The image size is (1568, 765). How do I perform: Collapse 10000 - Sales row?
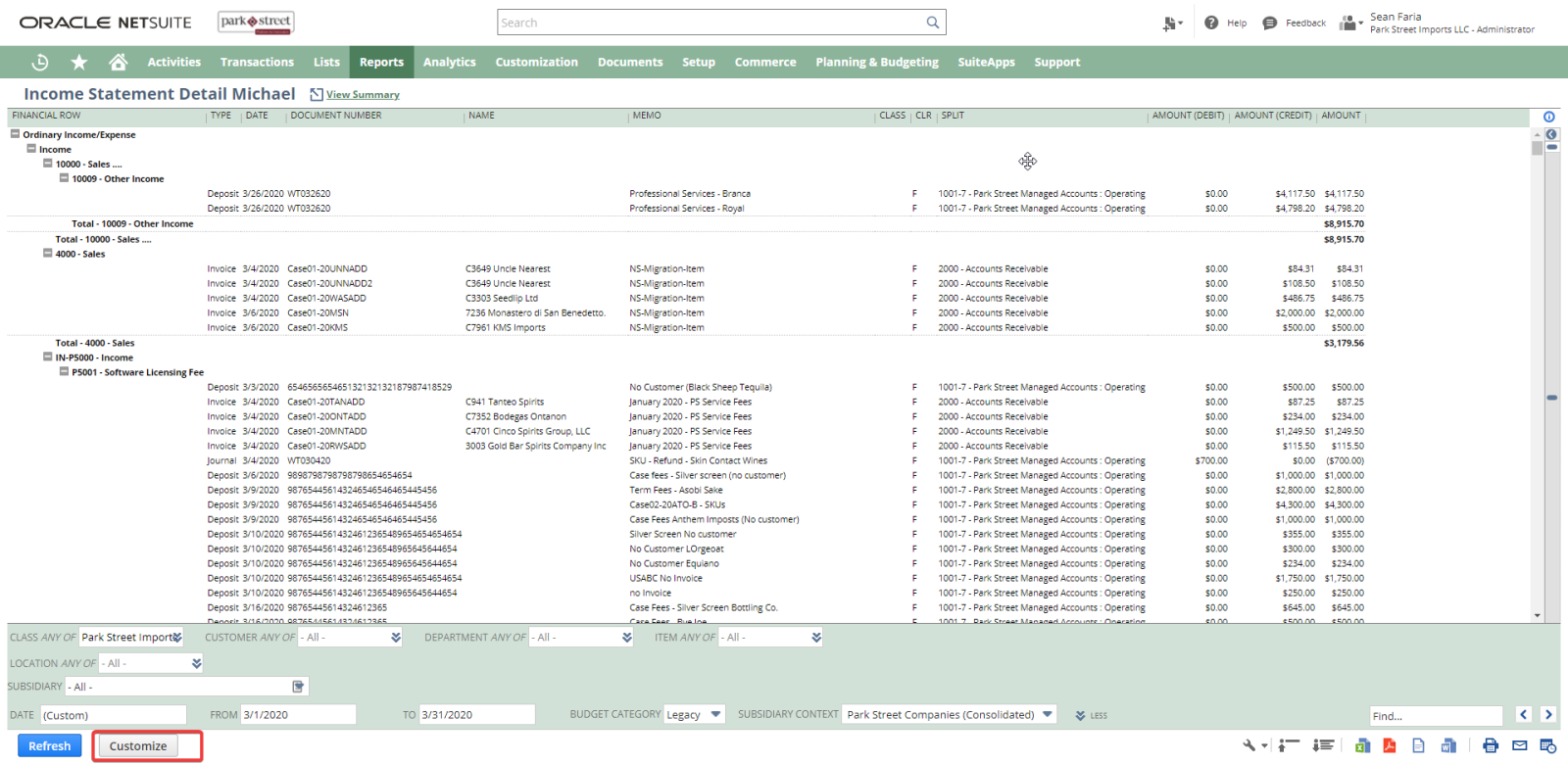click(47, 164)
